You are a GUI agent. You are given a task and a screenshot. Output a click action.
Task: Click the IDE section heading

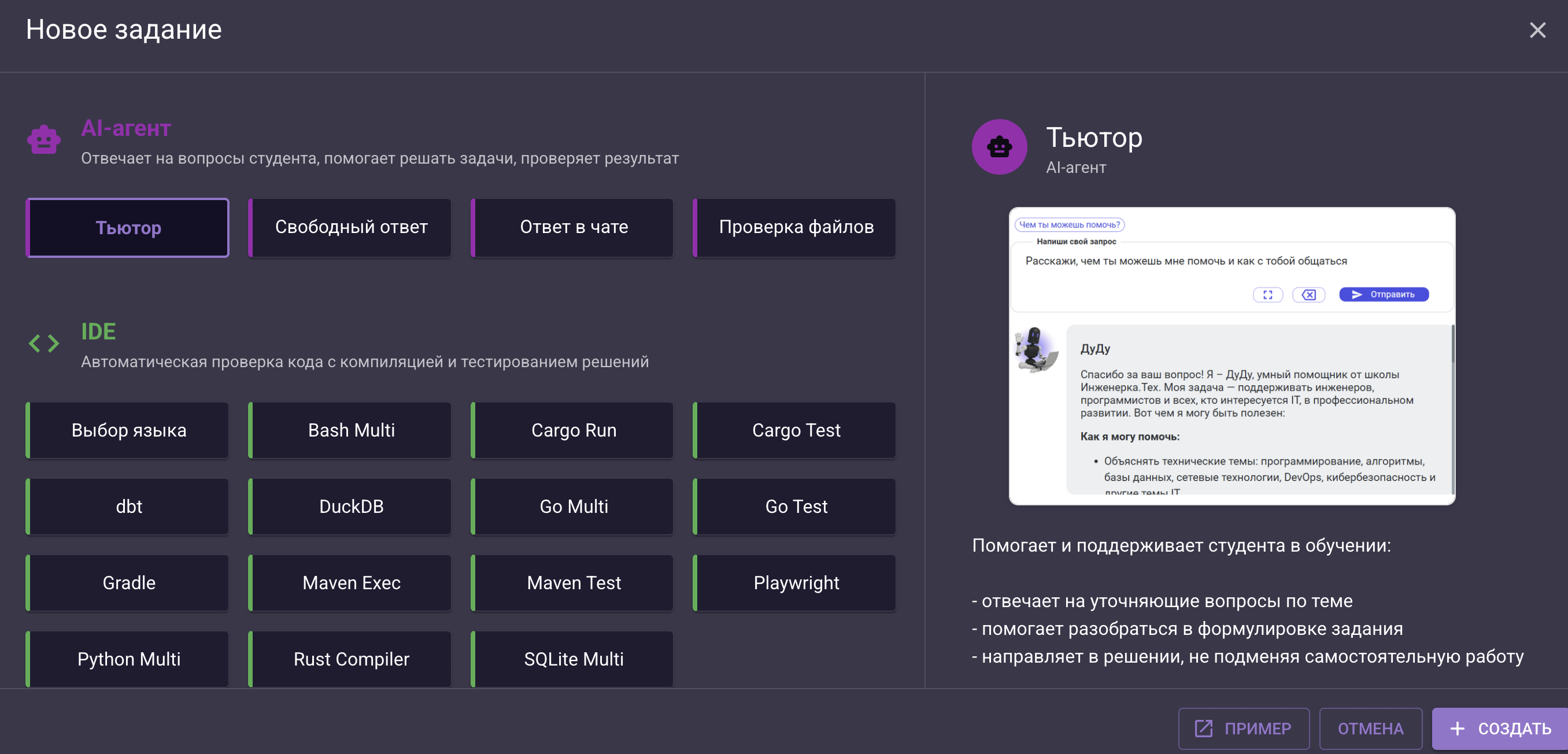click(99, 332)
